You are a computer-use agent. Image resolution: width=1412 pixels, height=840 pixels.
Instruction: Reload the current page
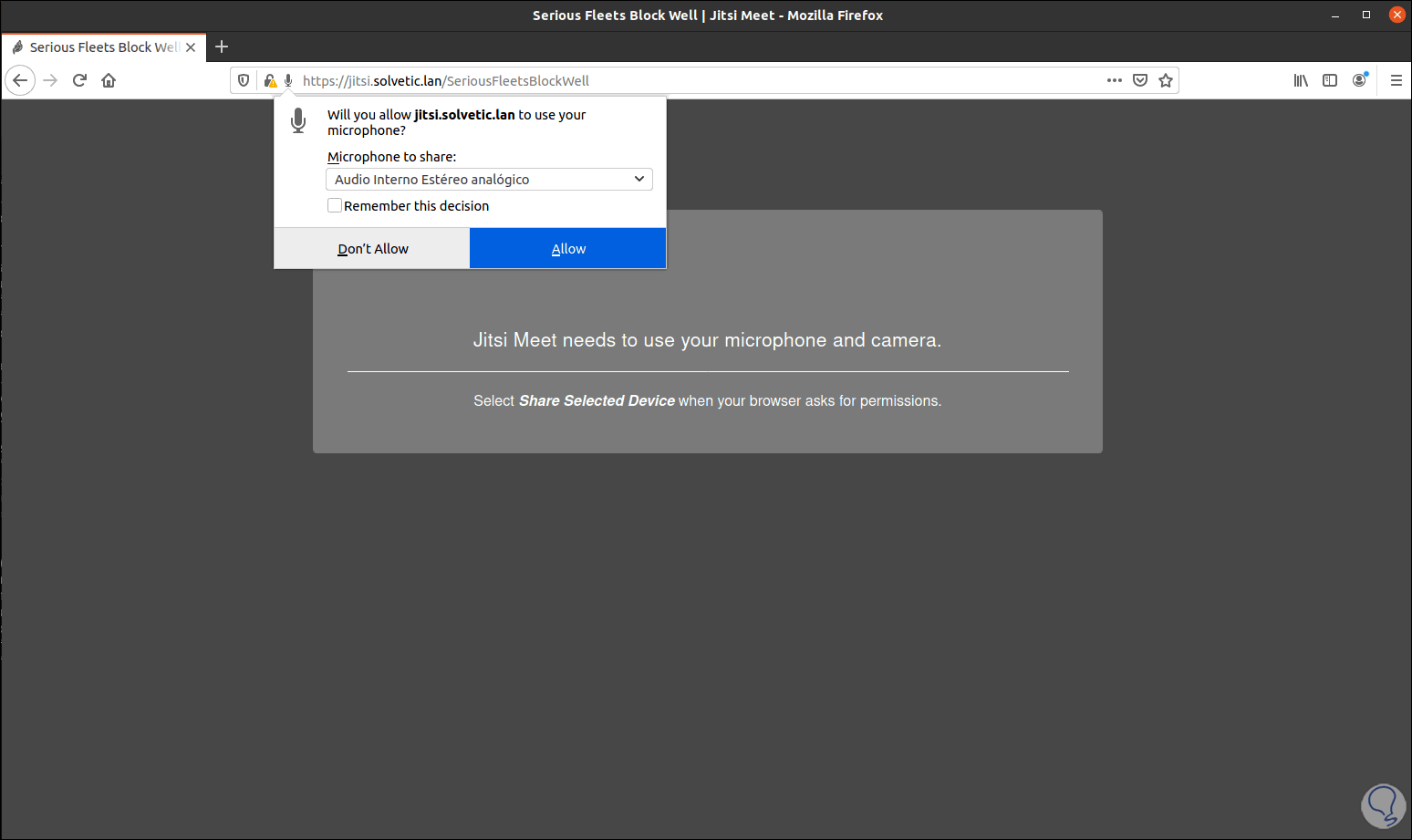click(x=79, y=80)
